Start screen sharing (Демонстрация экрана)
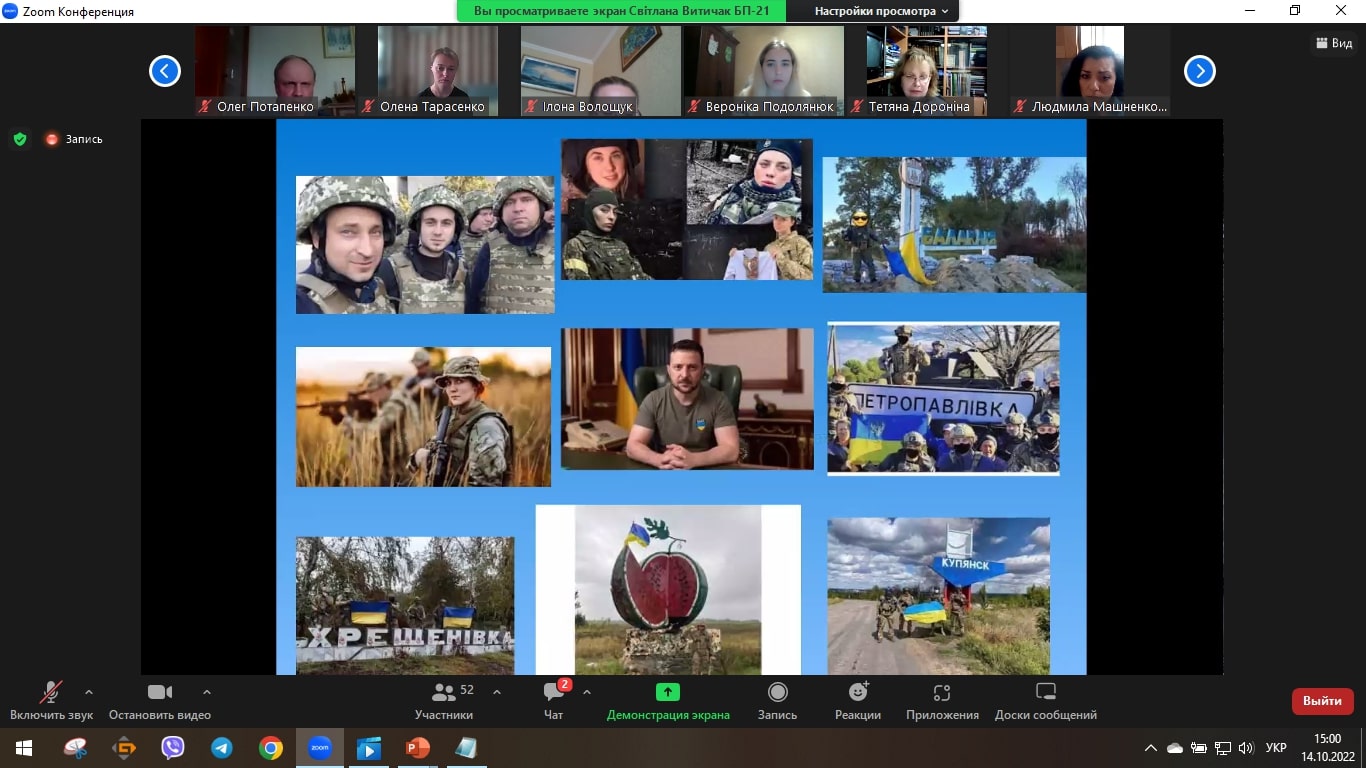 (x=668, y=700)
